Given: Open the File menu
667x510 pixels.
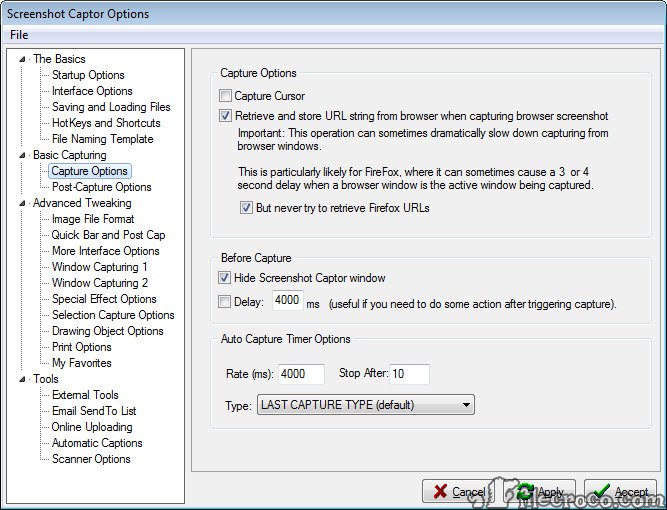Looking at the screenshot, I should [19, 35].
